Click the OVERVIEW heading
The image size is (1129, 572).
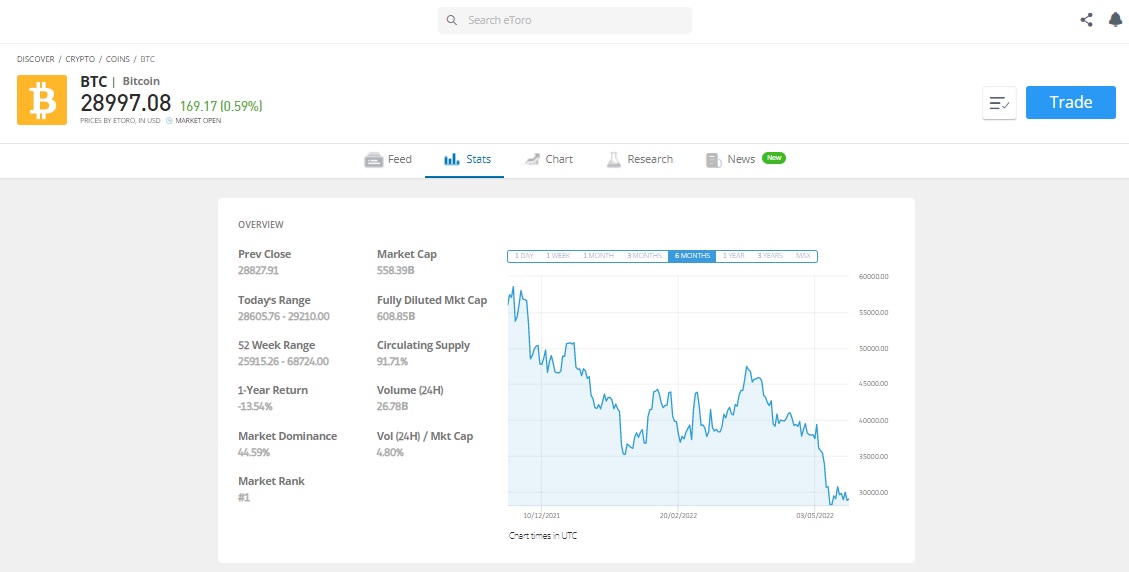pyautogui.click(x=261, y=225)
